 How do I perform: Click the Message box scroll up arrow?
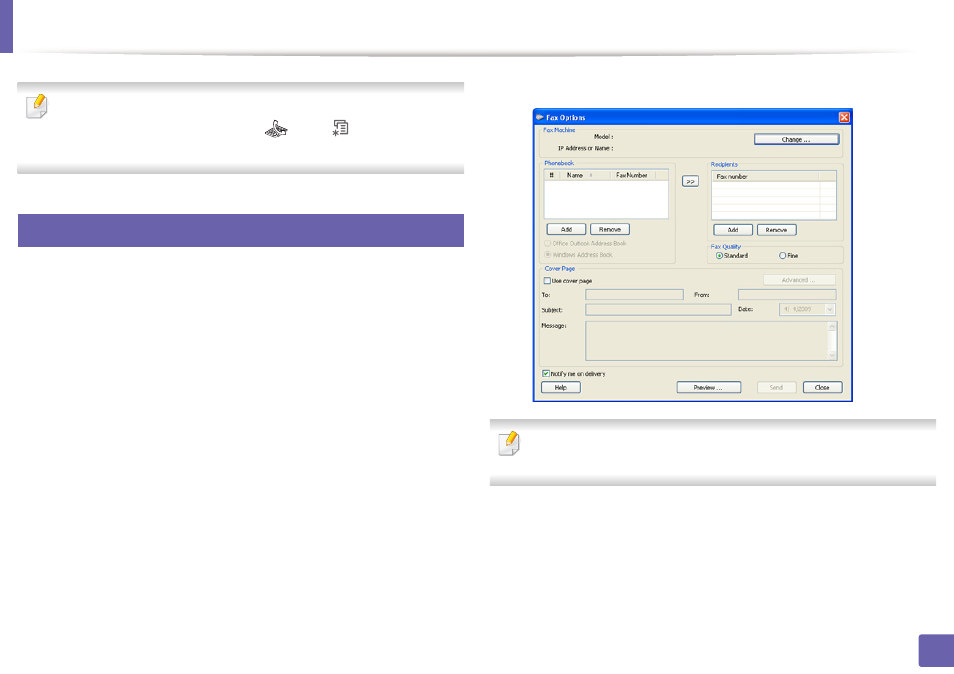tap(832, 327)
